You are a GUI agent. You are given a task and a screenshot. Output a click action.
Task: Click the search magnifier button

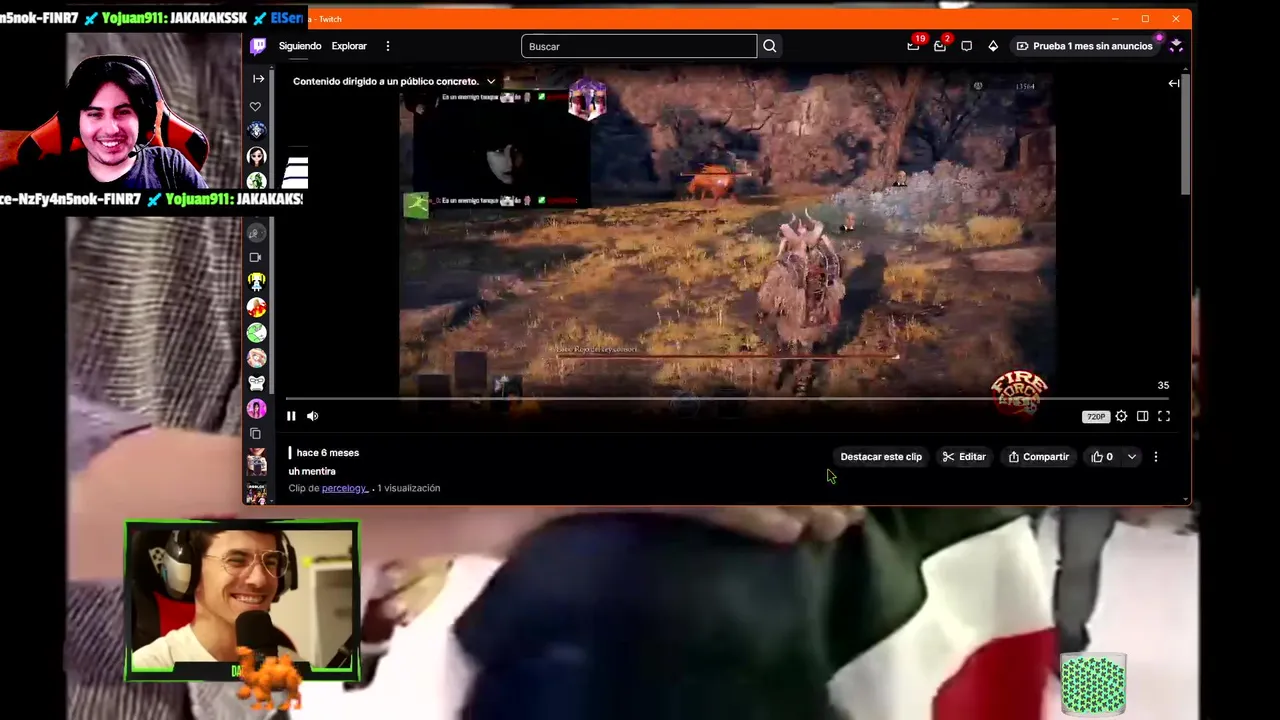(770, 46)
